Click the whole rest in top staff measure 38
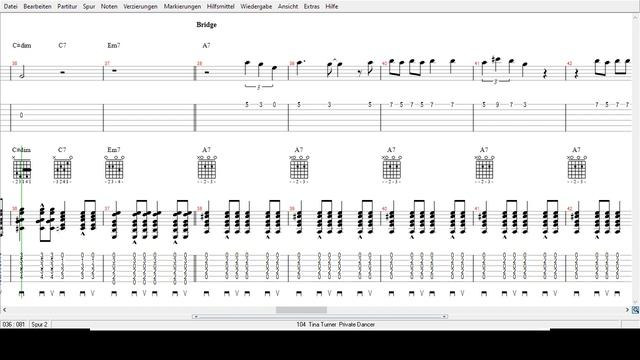This screenshot has width=640, height=360. [x=207, y=72]
